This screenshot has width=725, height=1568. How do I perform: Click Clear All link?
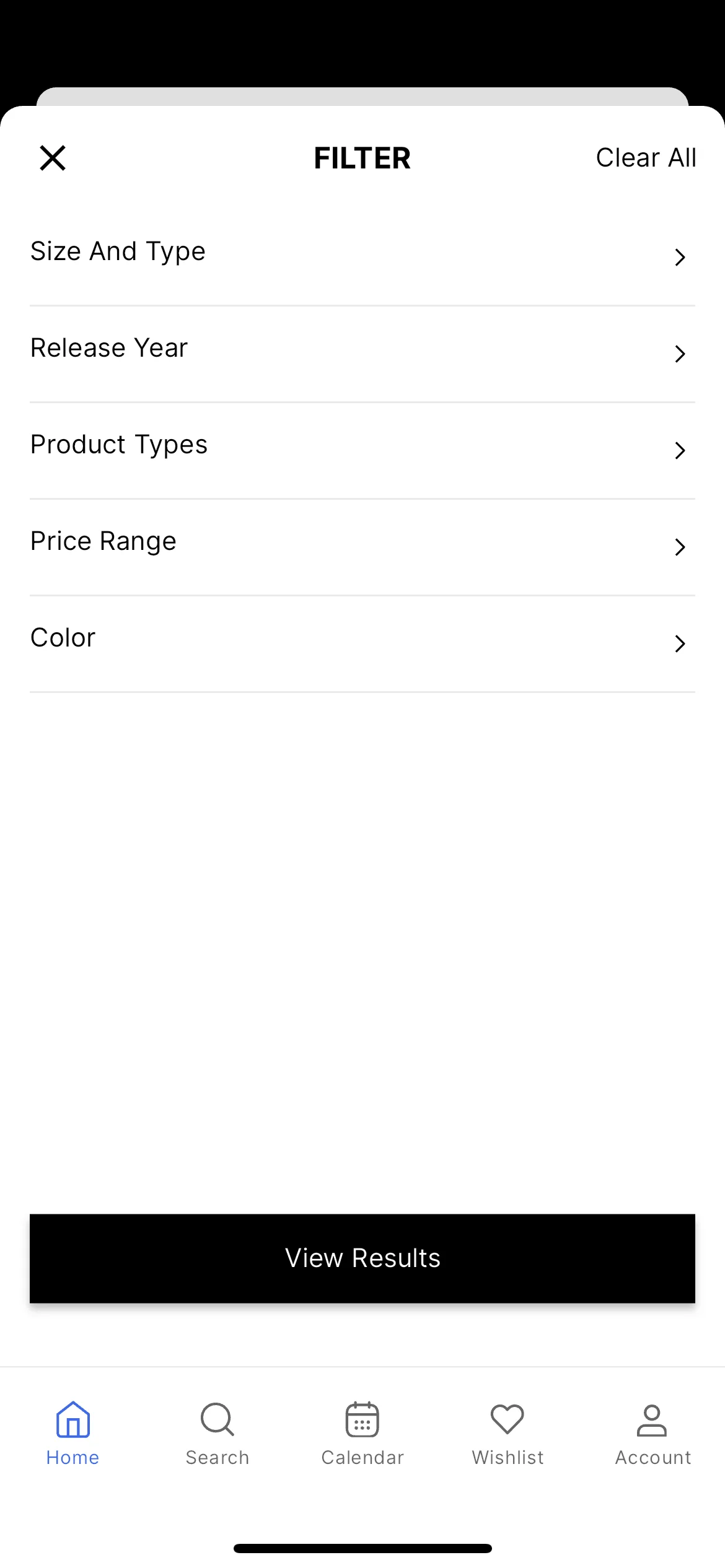[x=646, y=158]
